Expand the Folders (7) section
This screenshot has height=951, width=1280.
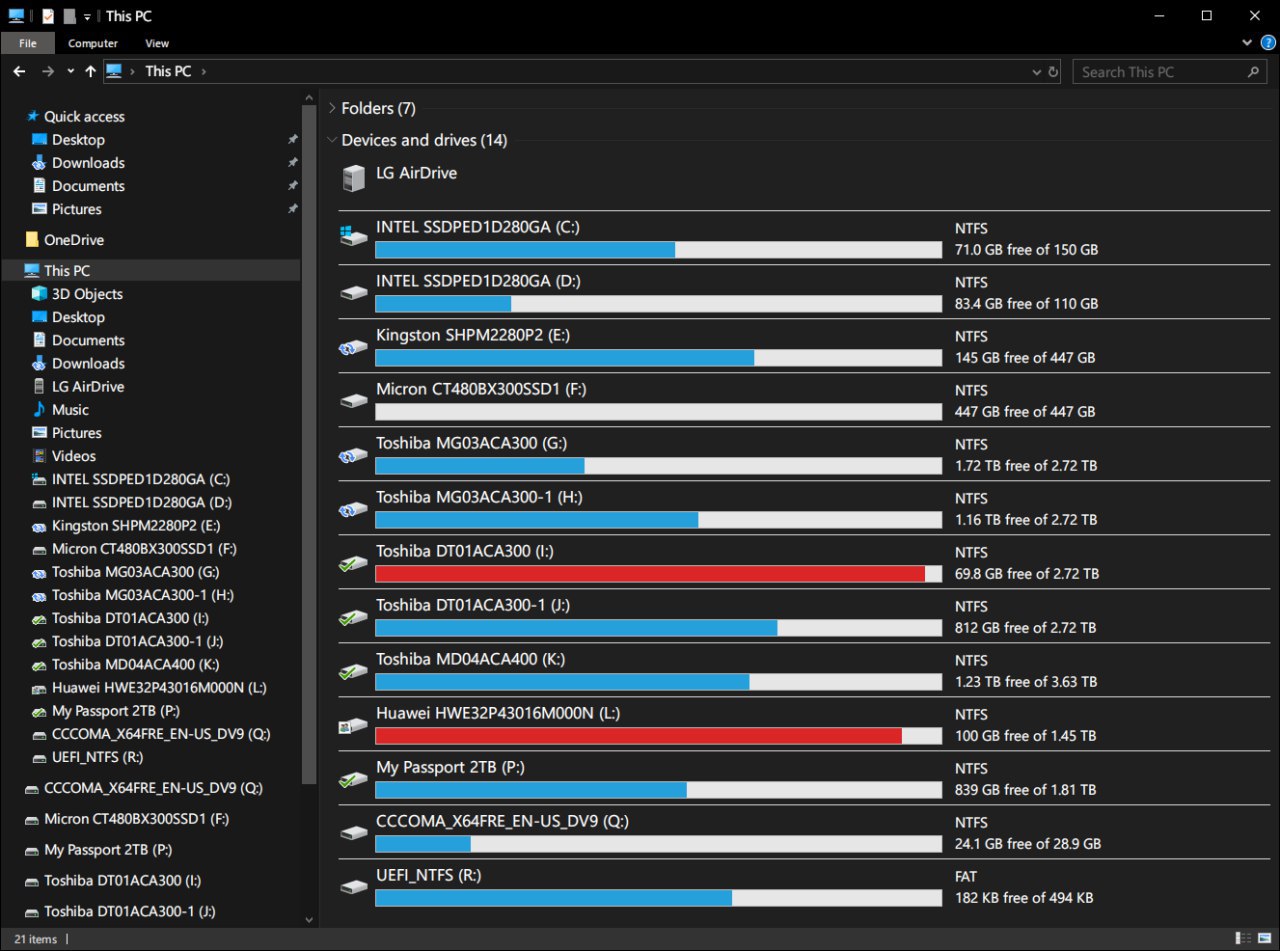pos(333,108)
